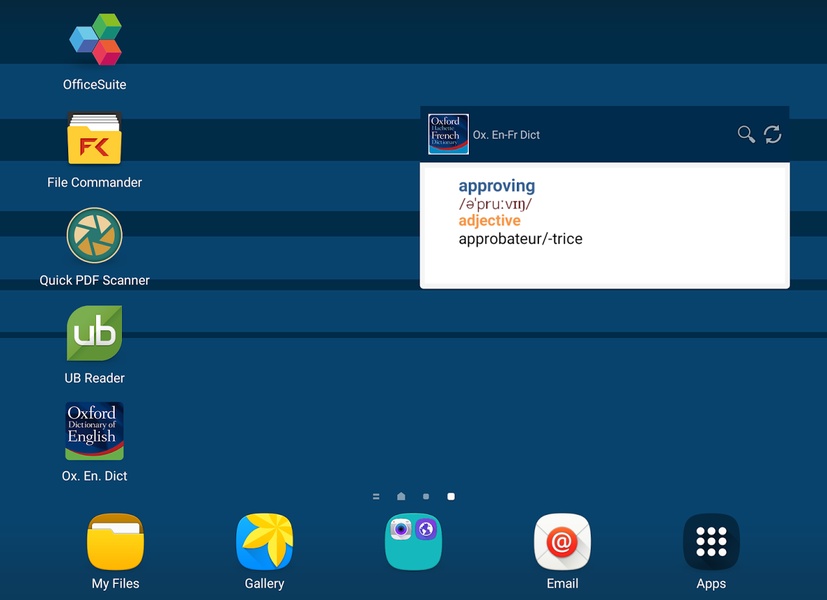Select the last page square indicator

point(451,496)
